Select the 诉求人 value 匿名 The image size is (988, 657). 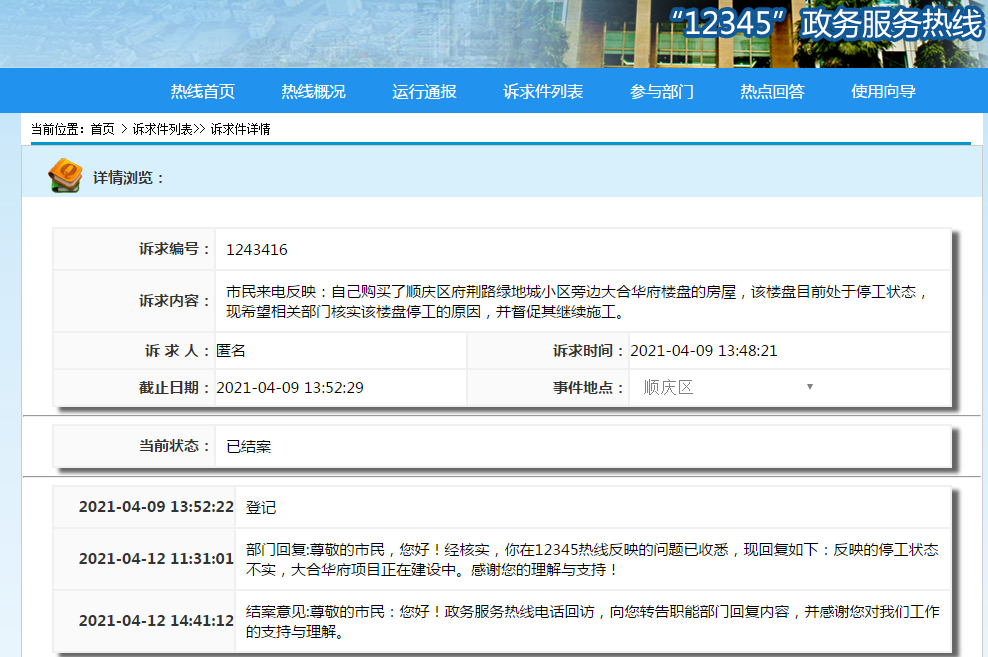231,351
